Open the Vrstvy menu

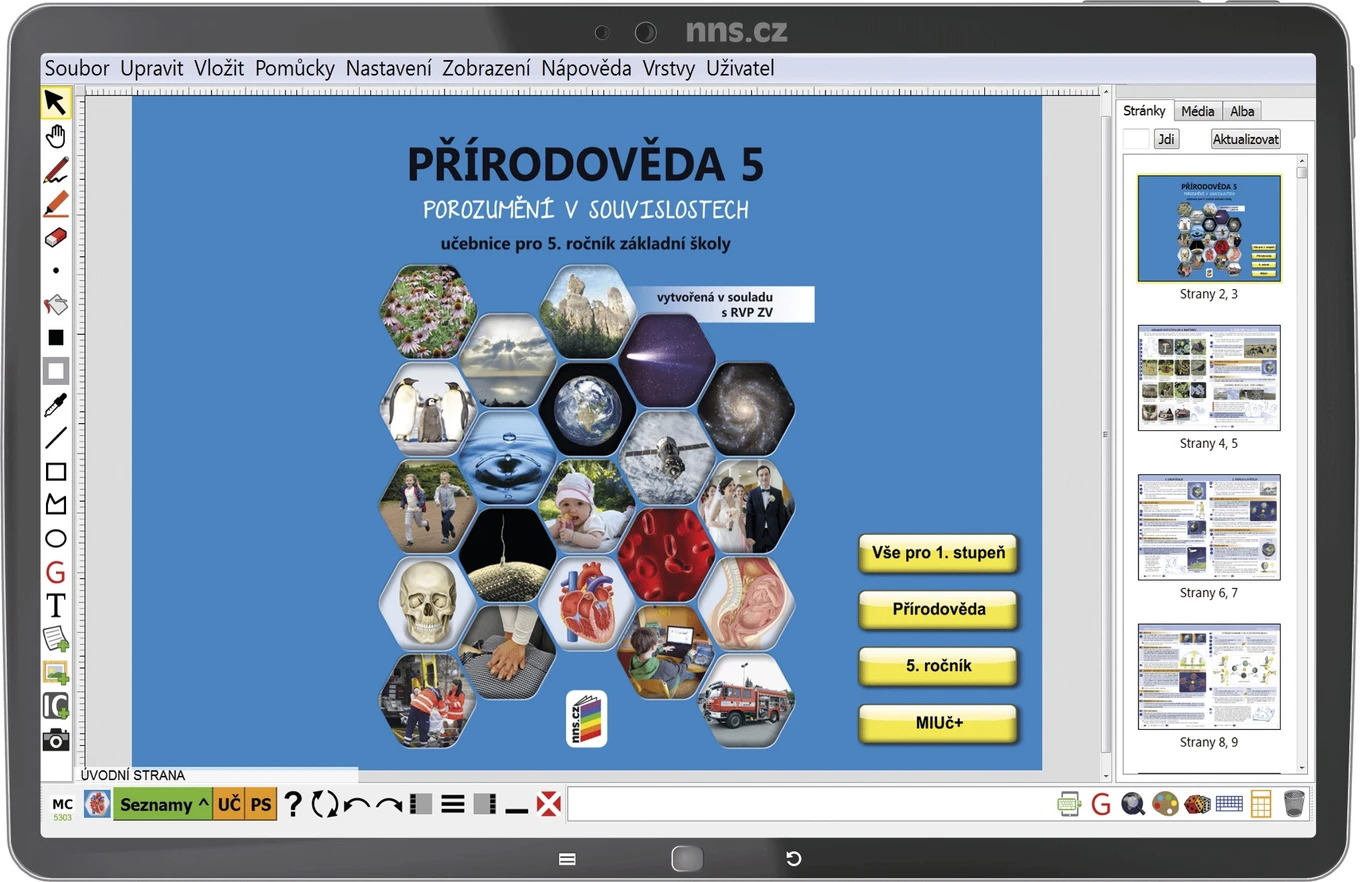point(669,69)
